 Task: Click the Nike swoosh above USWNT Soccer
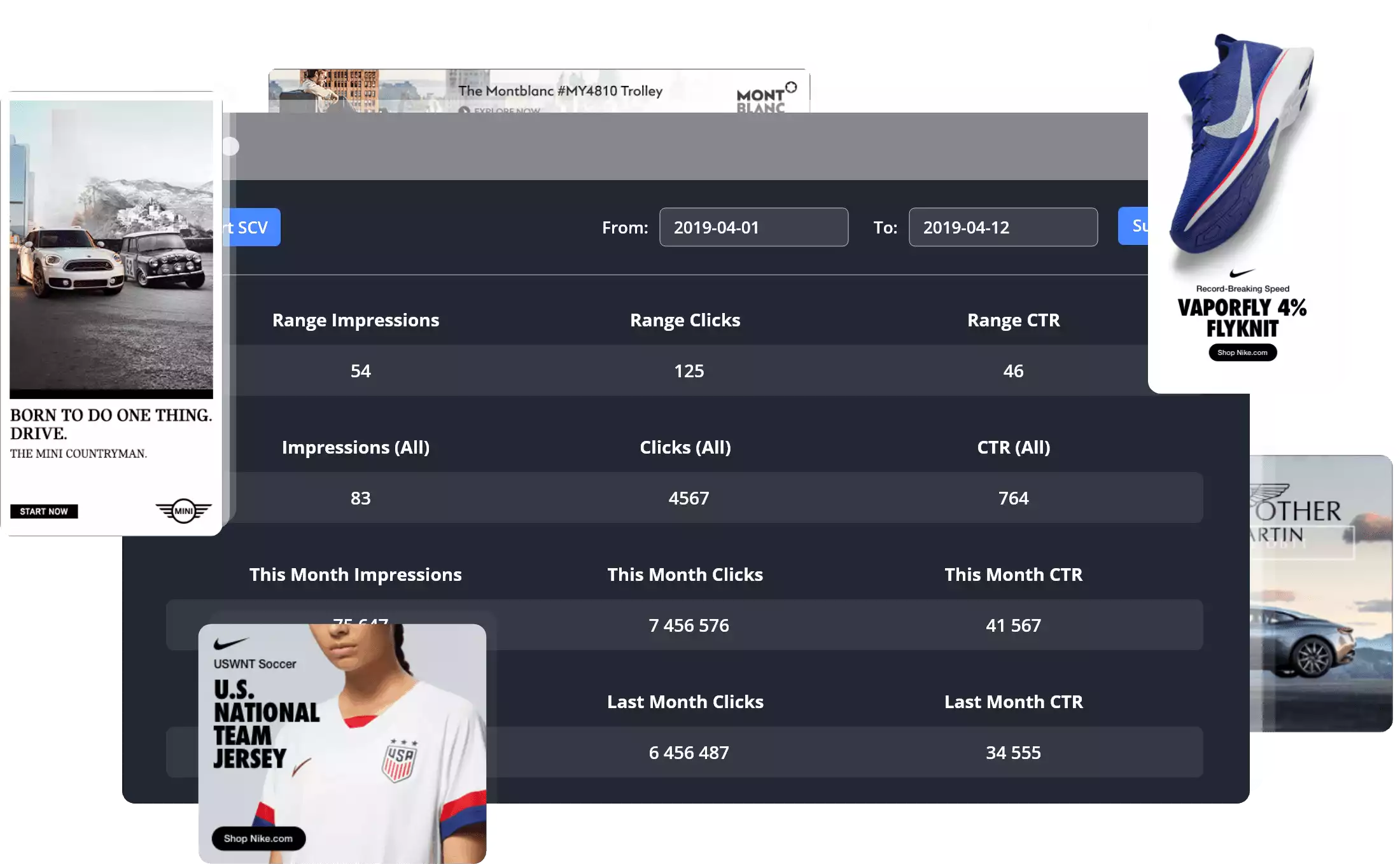coord(230,643)
